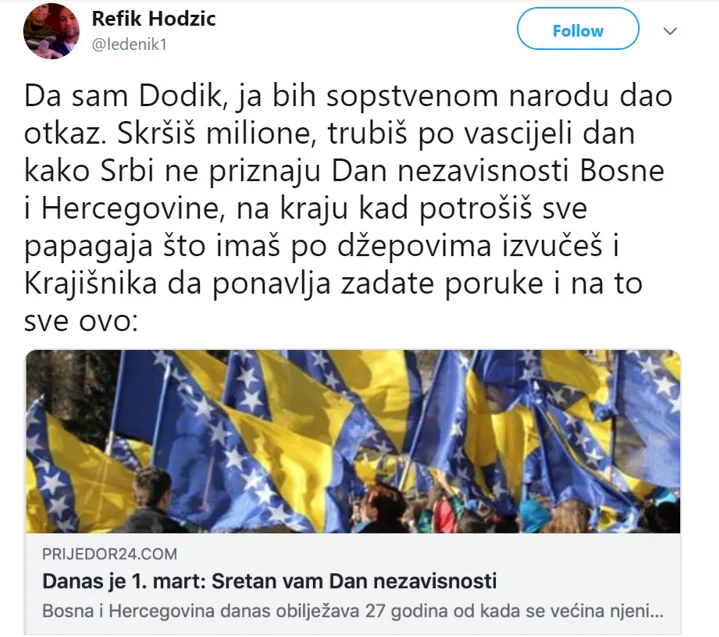Click the tweet text starting Da sam Dodik
Viewport: 719px width, 637px height.
pos(348,208)
